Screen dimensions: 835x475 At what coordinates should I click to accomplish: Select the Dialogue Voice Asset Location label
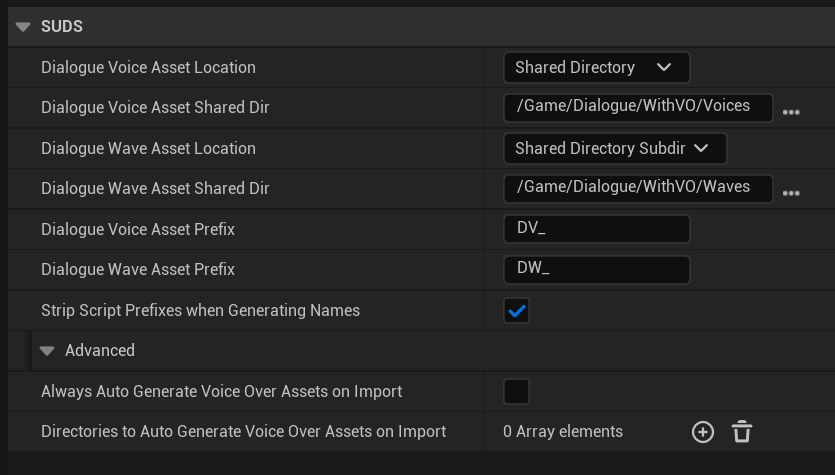148,68
